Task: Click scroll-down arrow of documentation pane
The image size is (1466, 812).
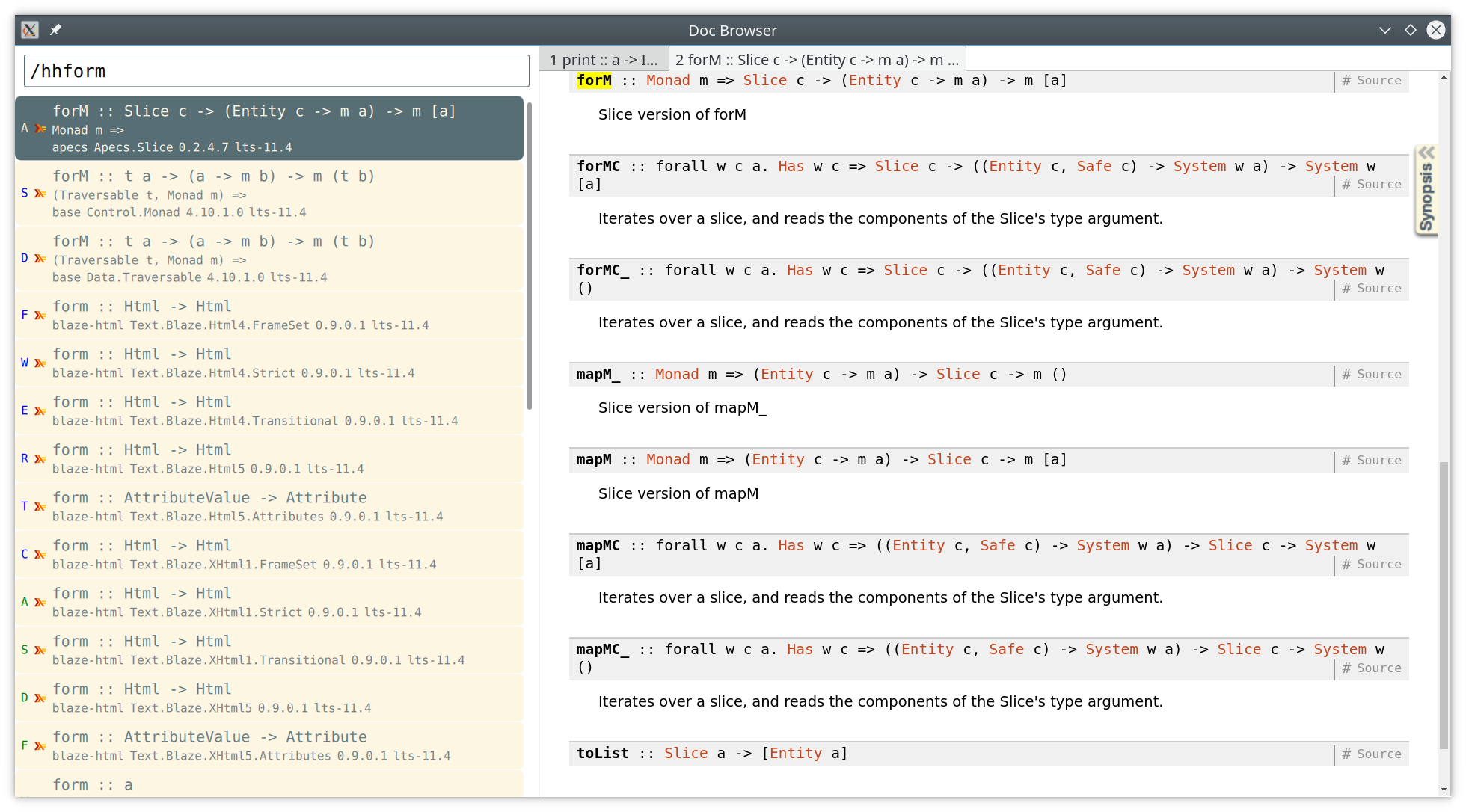Action: (x=1444, y=790)
